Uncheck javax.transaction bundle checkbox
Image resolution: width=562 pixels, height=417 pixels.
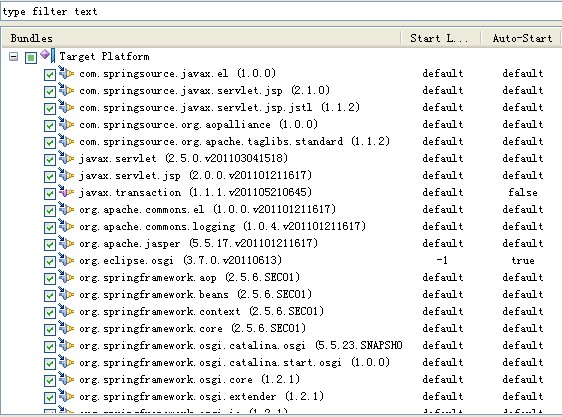49,194
